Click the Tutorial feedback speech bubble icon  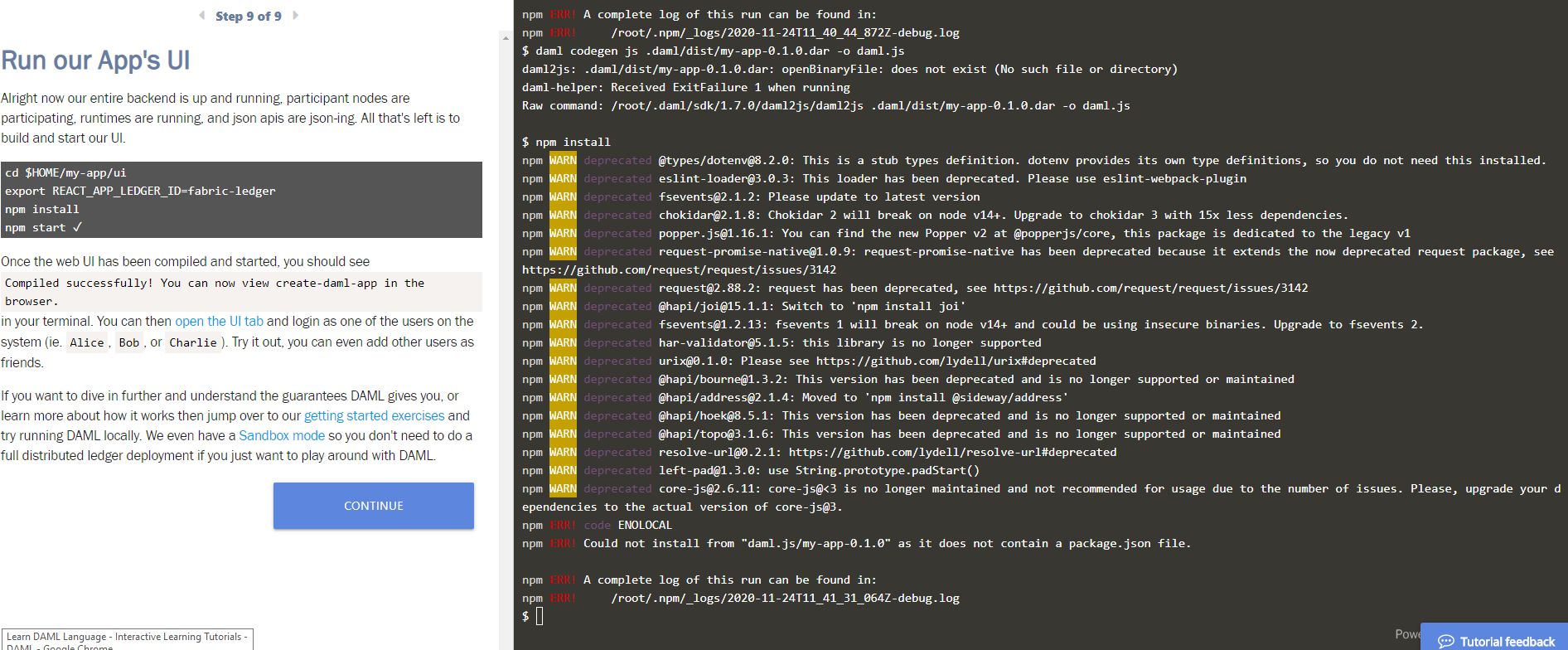tap(1445, 641)
